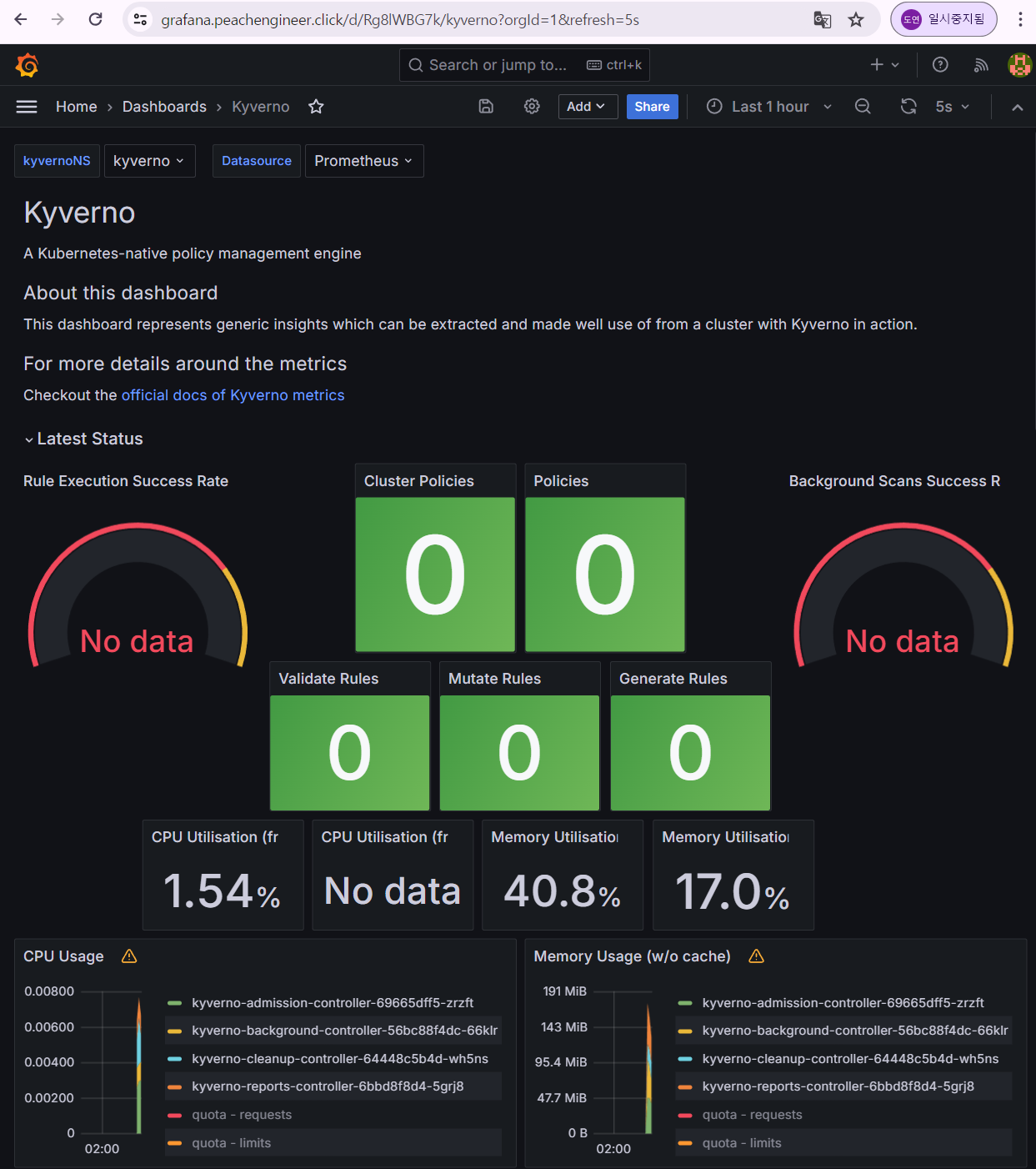Collapse the Latest Status row
Viewport: 1036px width, 1169px height.
pos(83,439)
